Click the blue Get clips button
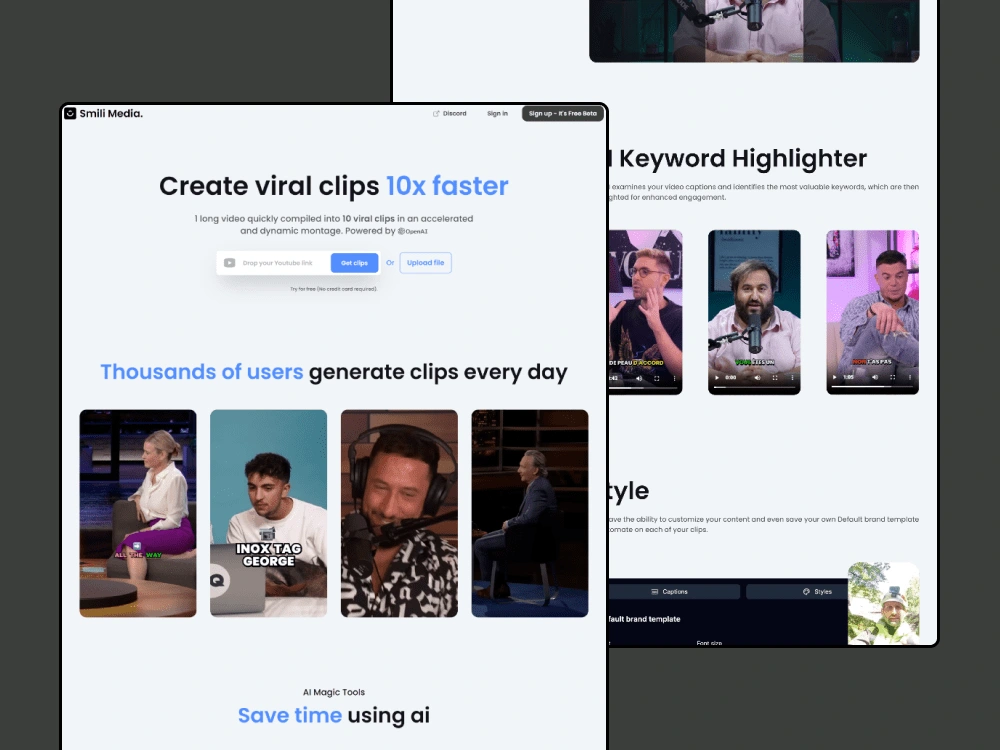Image resolution: width=1000 pixels, height=750 pixels. (354, 263)
